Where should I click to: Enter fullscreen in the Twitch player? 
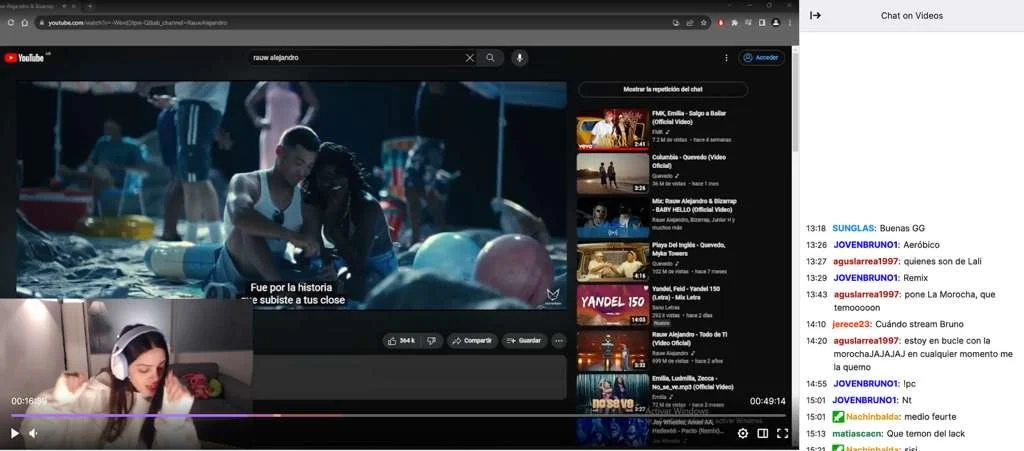tap(782, 433)
